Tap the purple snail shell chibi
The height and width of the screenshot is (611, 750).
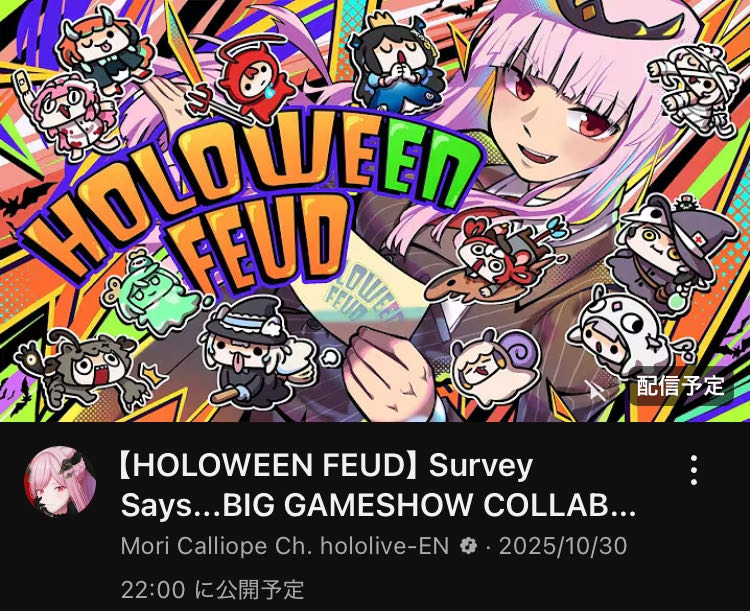pos(495,364)
